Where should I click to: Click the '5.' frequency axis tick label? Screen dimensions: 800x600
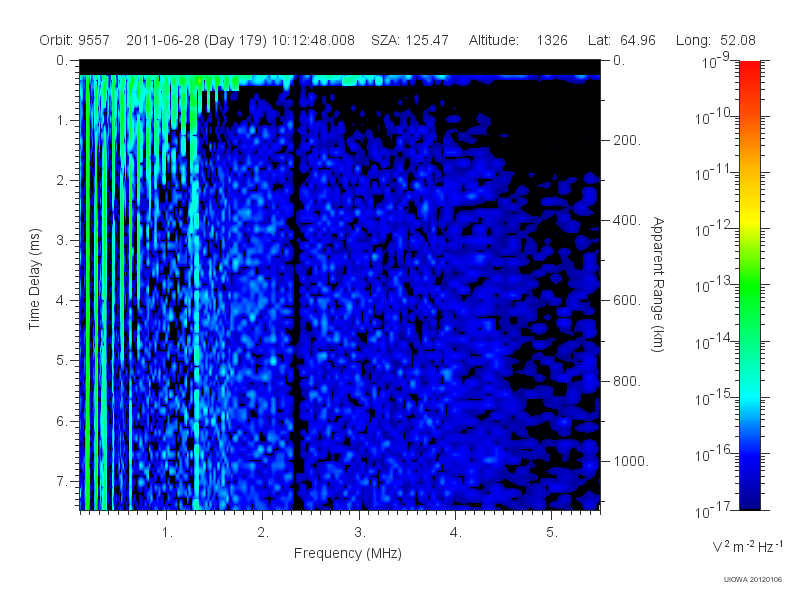[552, 533]
